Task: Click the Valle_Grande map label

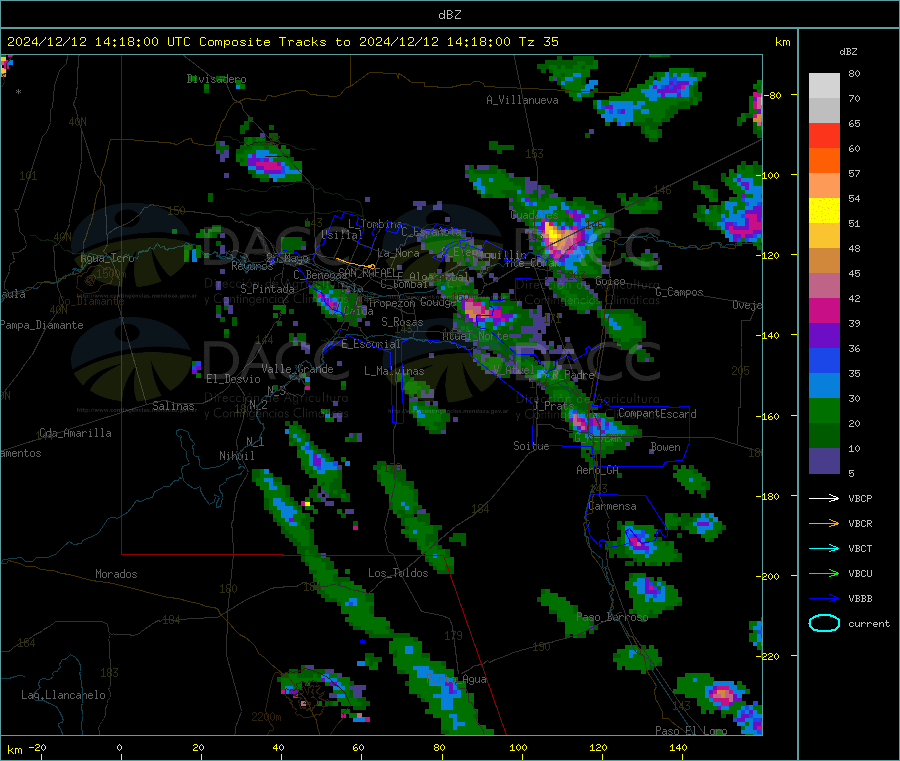Action: click(297, 369)
